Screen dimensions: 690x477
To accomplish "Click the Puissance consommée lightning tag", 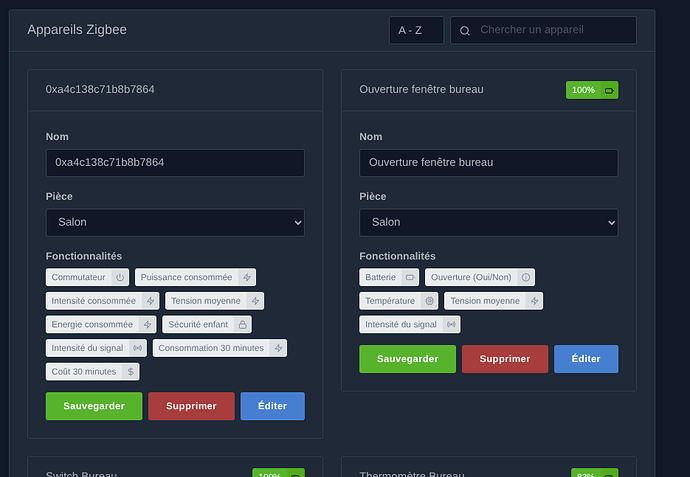I will [196, 277].
